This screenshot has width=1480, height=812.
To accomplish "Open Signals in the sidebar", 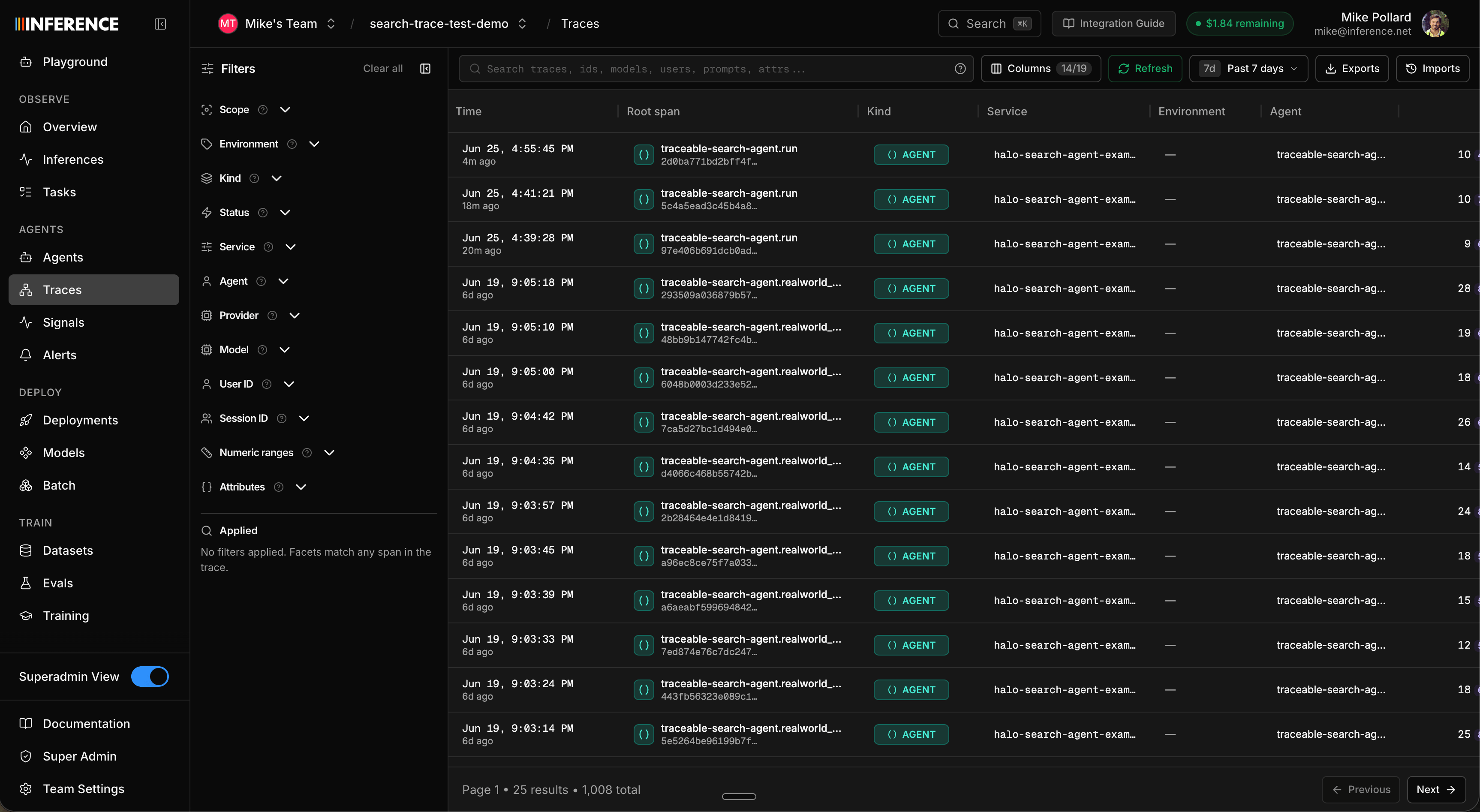I will [x=93, y=322].
